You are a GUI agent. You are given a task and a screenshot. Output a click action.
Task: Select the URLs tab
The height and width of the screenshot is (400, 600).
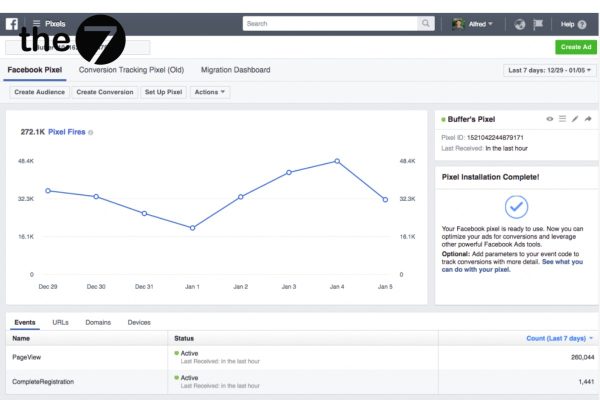coord(60,322)
